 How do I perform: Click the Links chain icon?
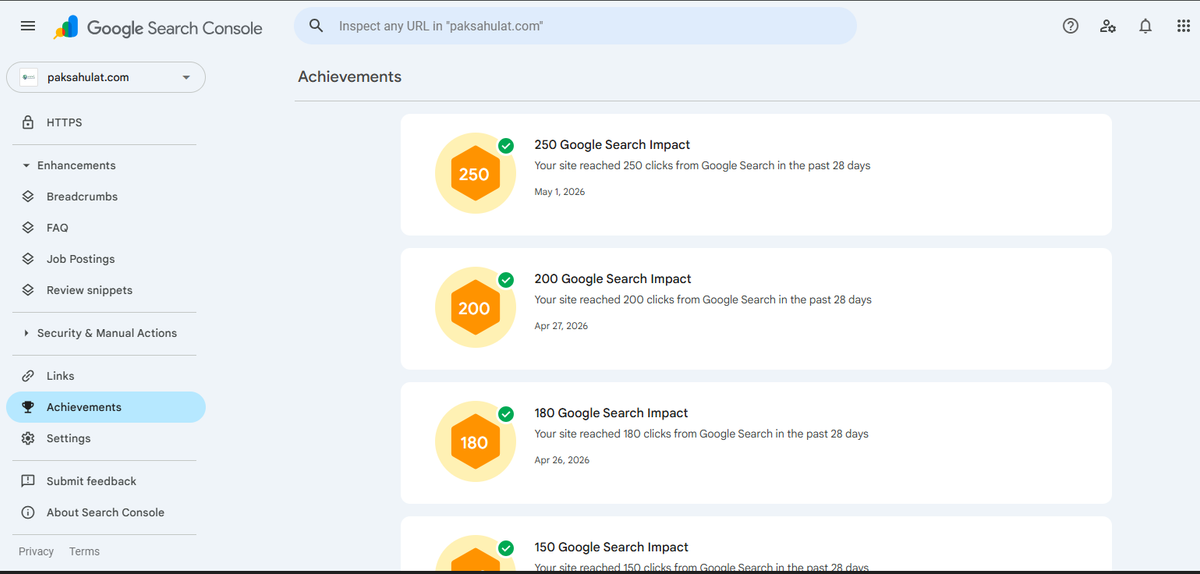coord(28,376)
